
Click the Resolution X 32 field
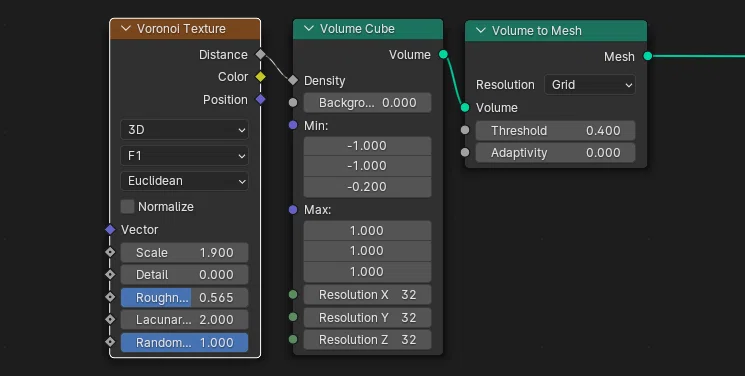(367, 295)
